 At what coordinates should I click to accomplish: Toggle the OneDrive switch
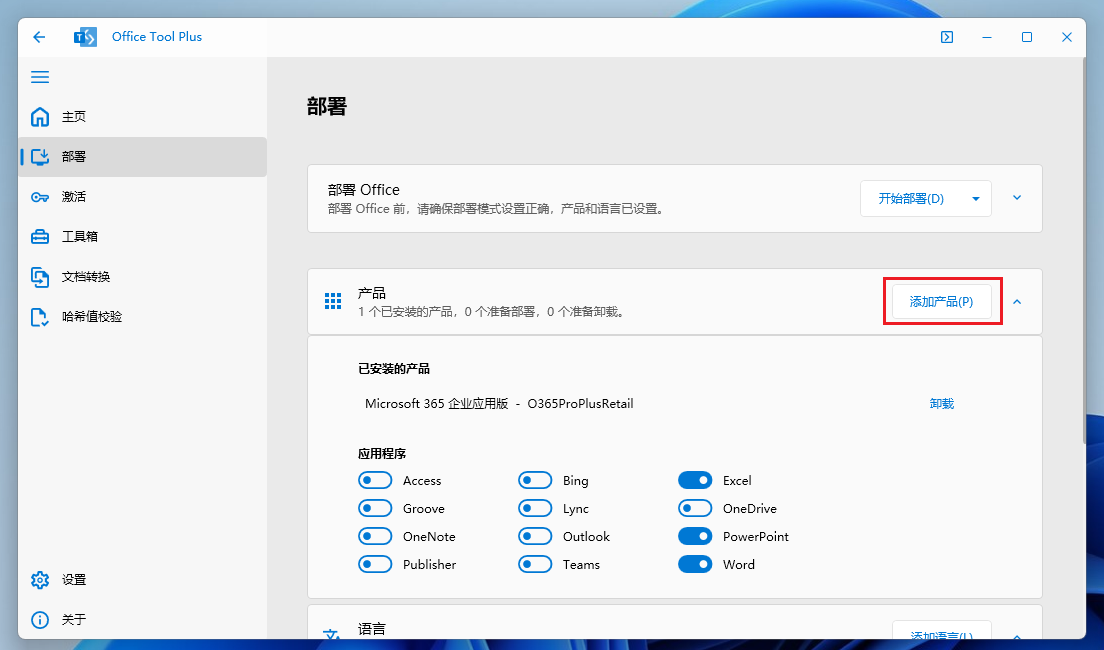(x=695, y=508)
